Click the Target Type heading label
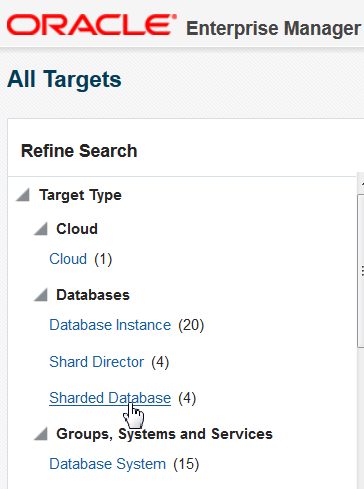 click(x=80, y=195)
